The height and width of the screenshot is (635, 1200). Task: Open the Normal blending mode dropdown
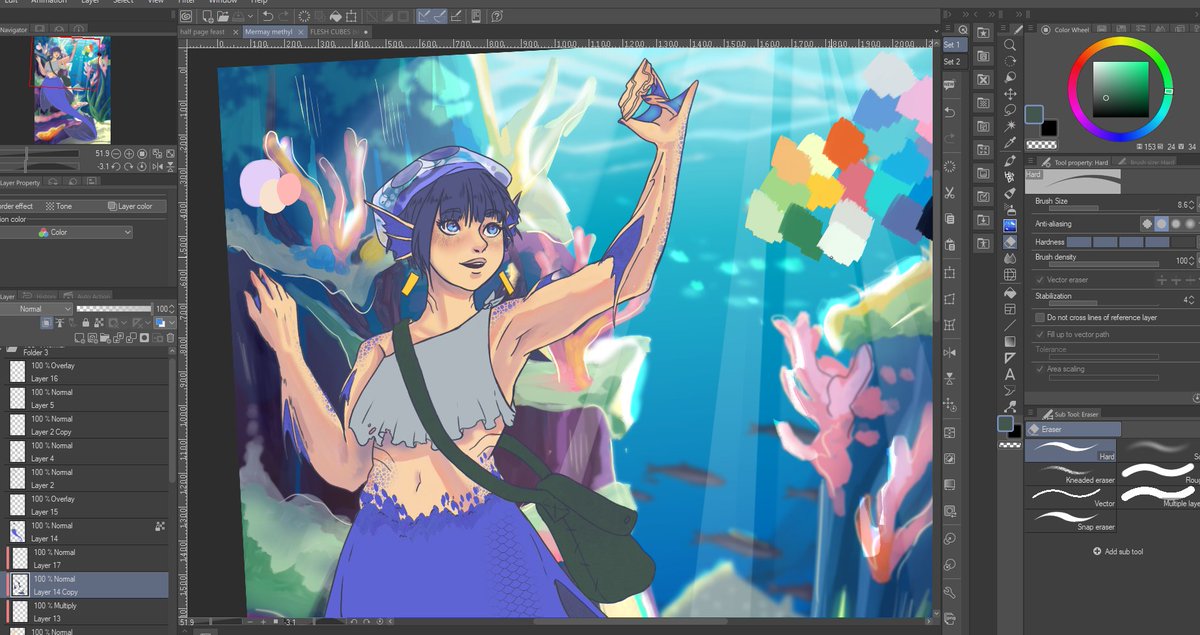37,309
